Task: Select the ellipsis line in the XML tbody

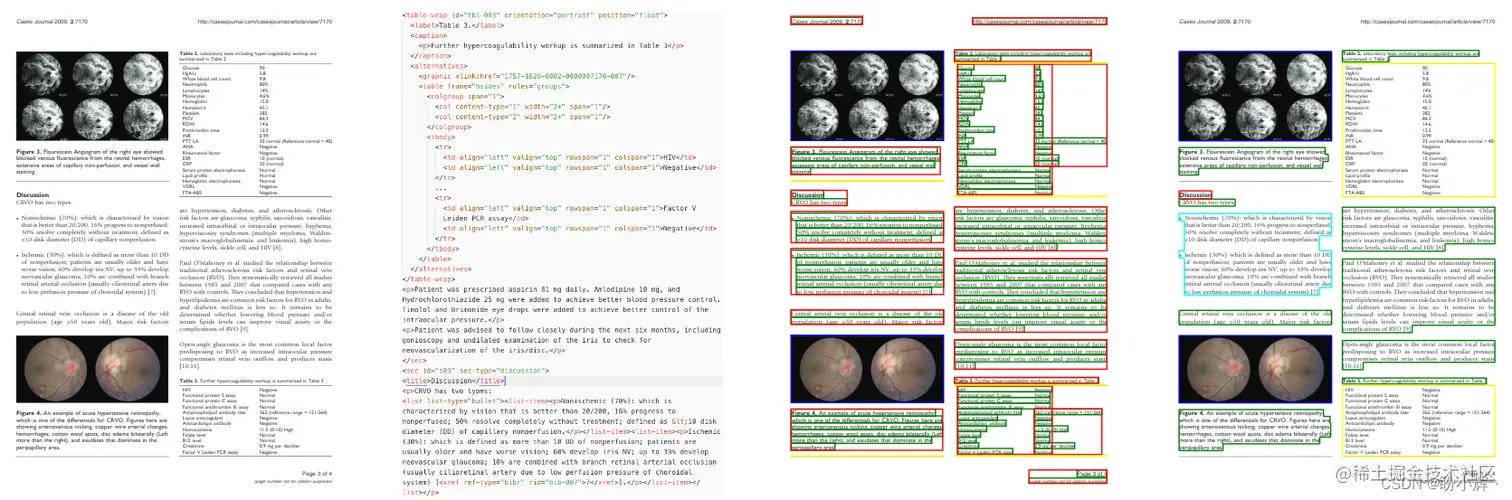Action: tap(441, 187)
